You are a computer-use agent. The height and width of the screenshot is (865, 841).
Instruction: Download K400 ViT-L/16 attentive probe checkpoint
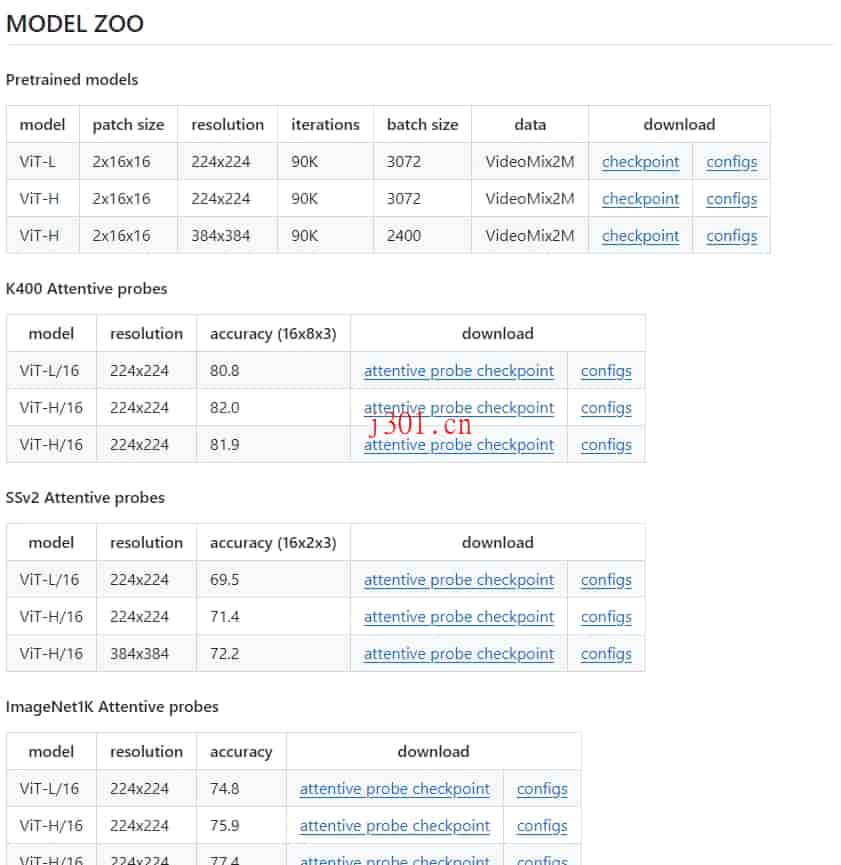459,371
